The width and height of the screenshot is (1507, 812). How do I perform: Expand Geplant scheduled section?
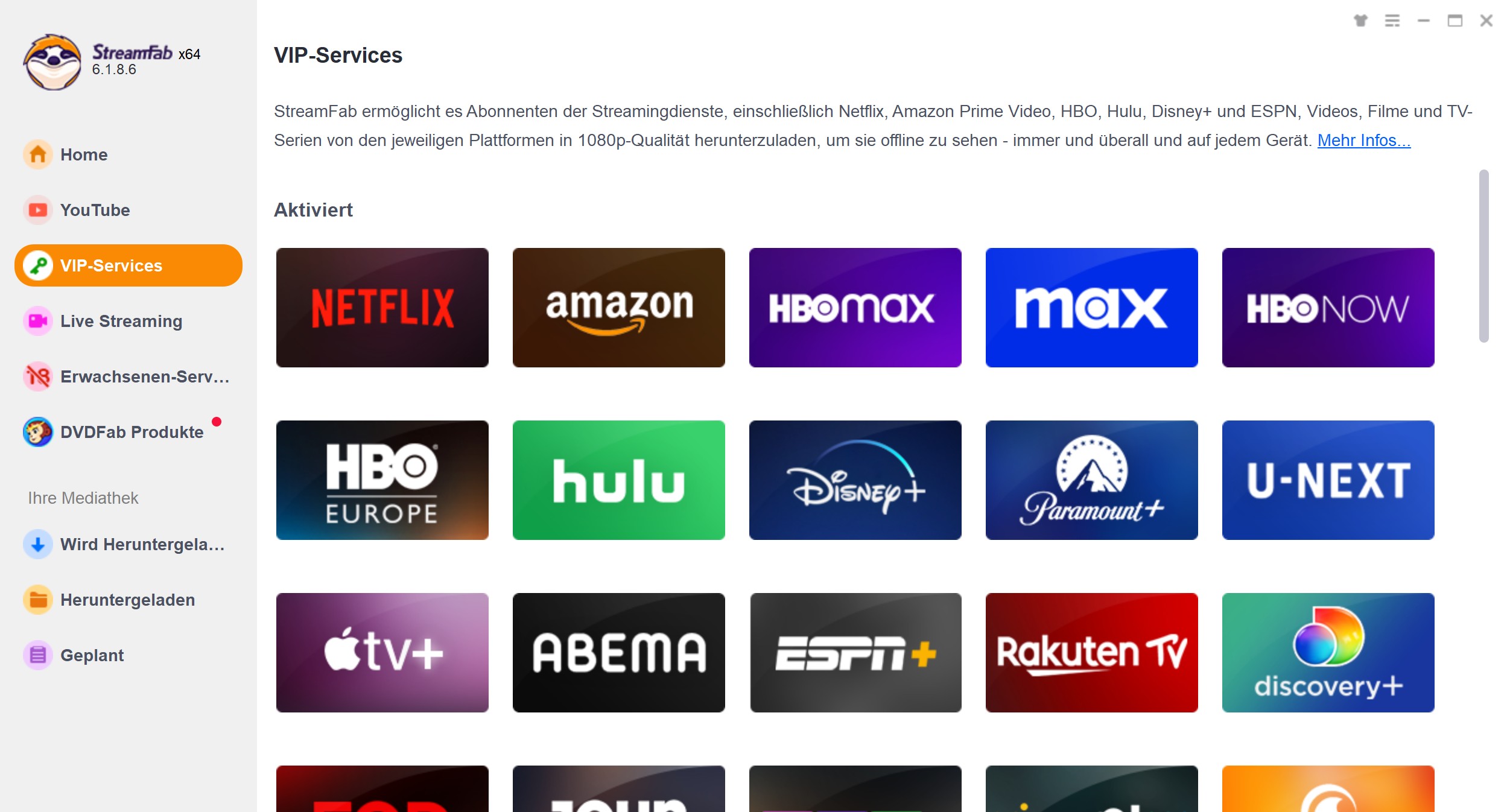click(x=92, y=655)
